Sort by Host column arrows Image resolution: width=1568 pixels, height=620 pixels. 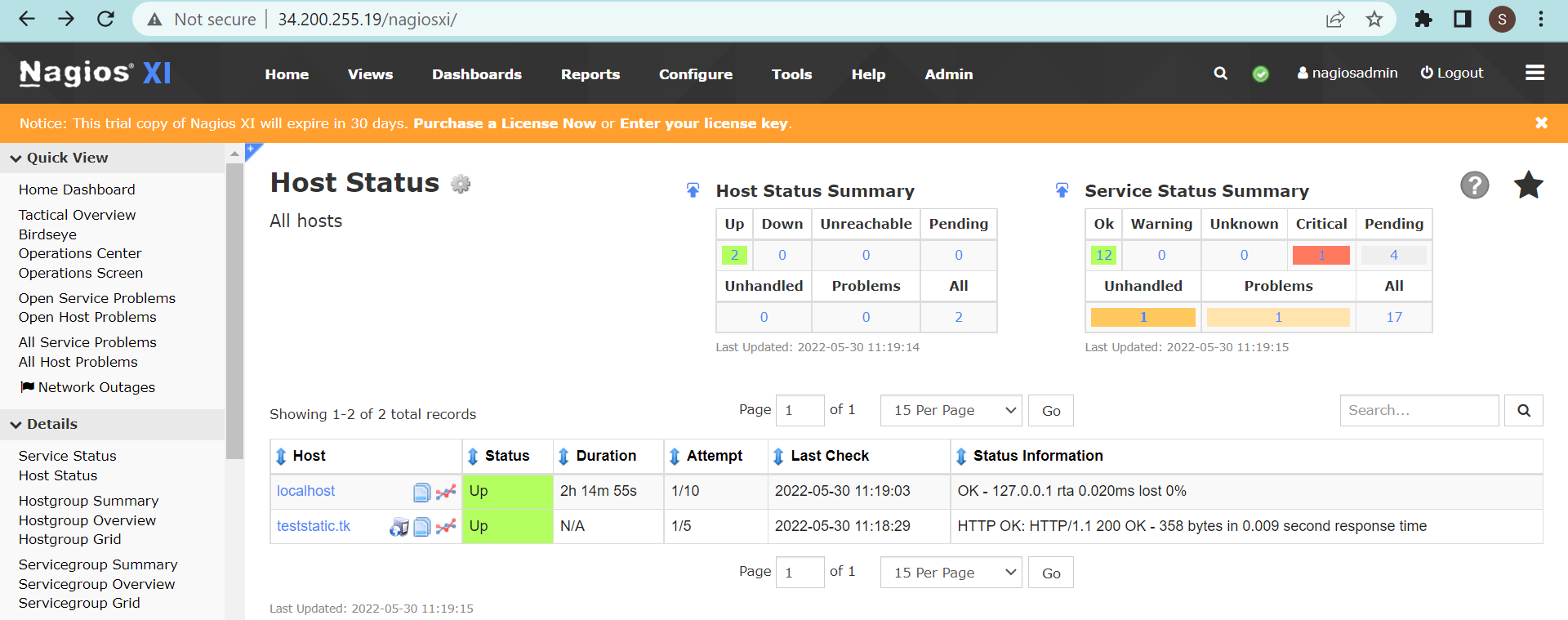pos(281,457)
